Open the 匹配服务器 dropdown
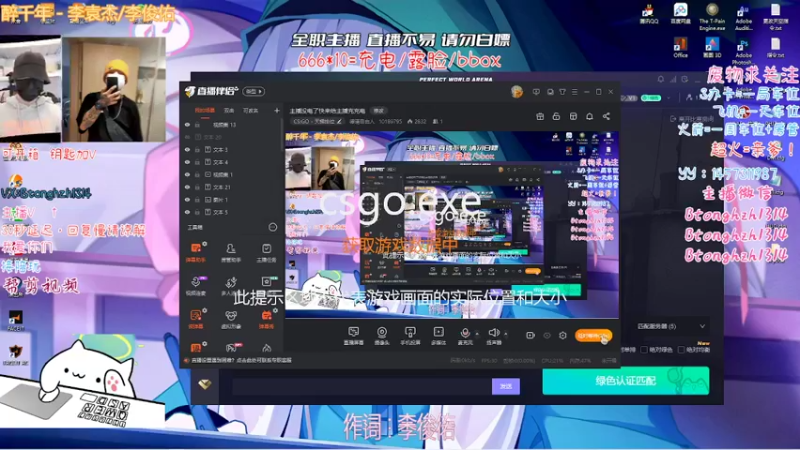The height and width of the screenshot is (450, 800). coord(671,326)
